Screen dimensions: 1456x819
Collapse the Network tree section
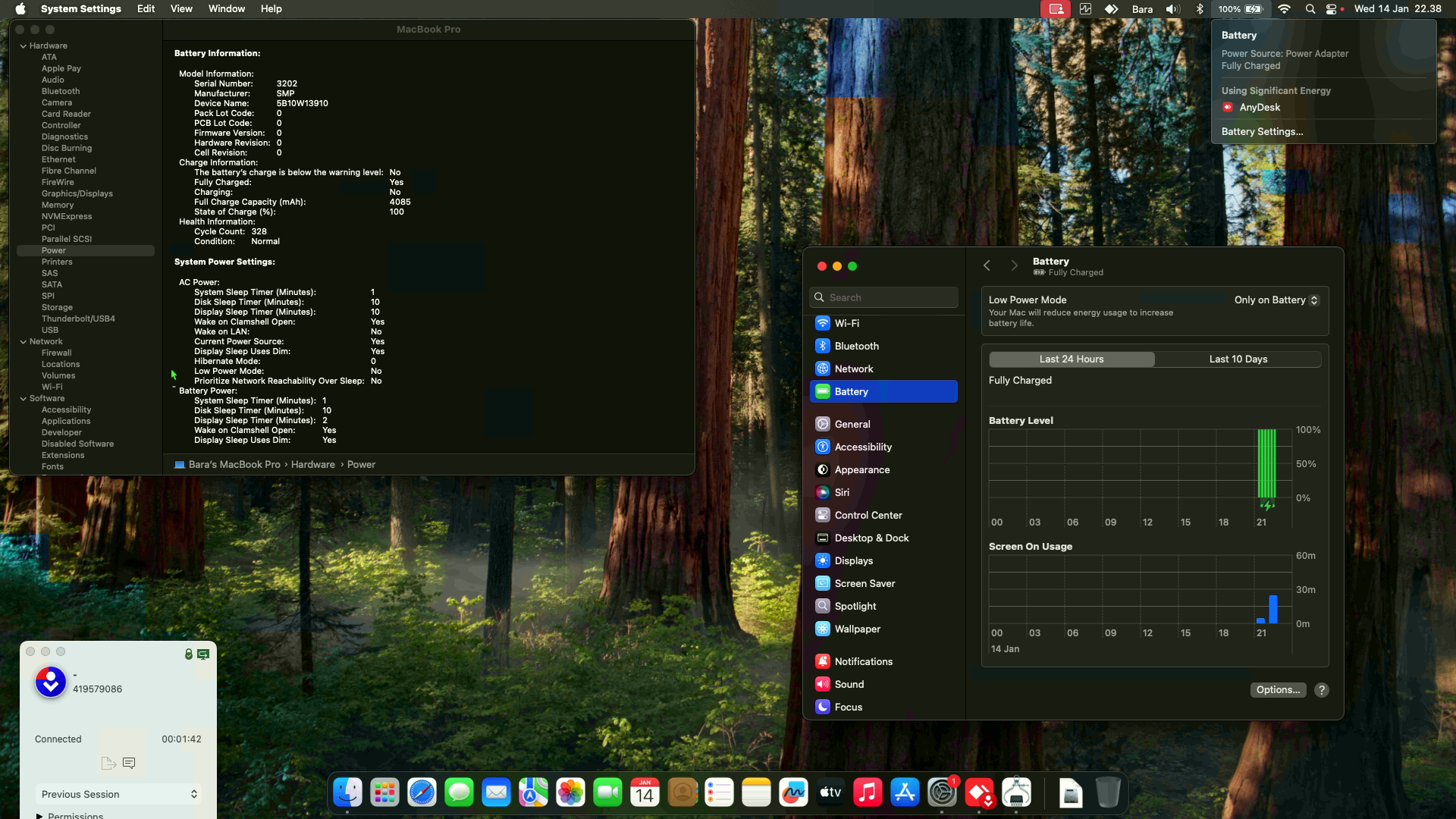click(x=24, y=342)
